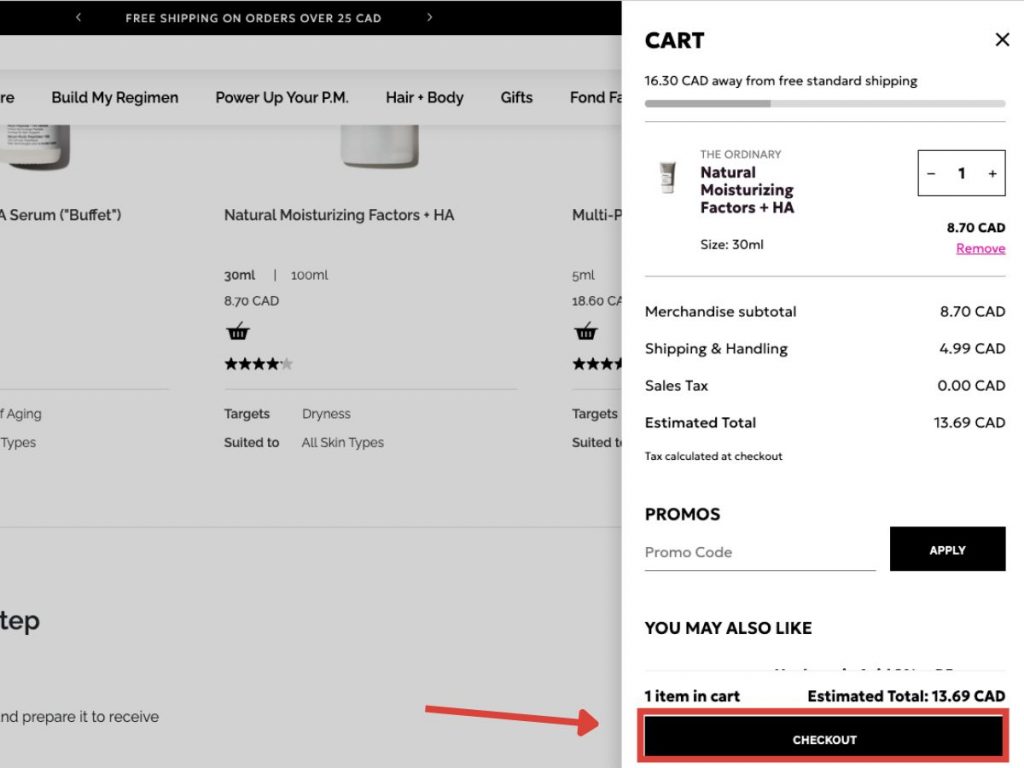The height and width of the screenshot is (768, 1024).
Task: Select the 30ml size option
Action: [241, 275]
